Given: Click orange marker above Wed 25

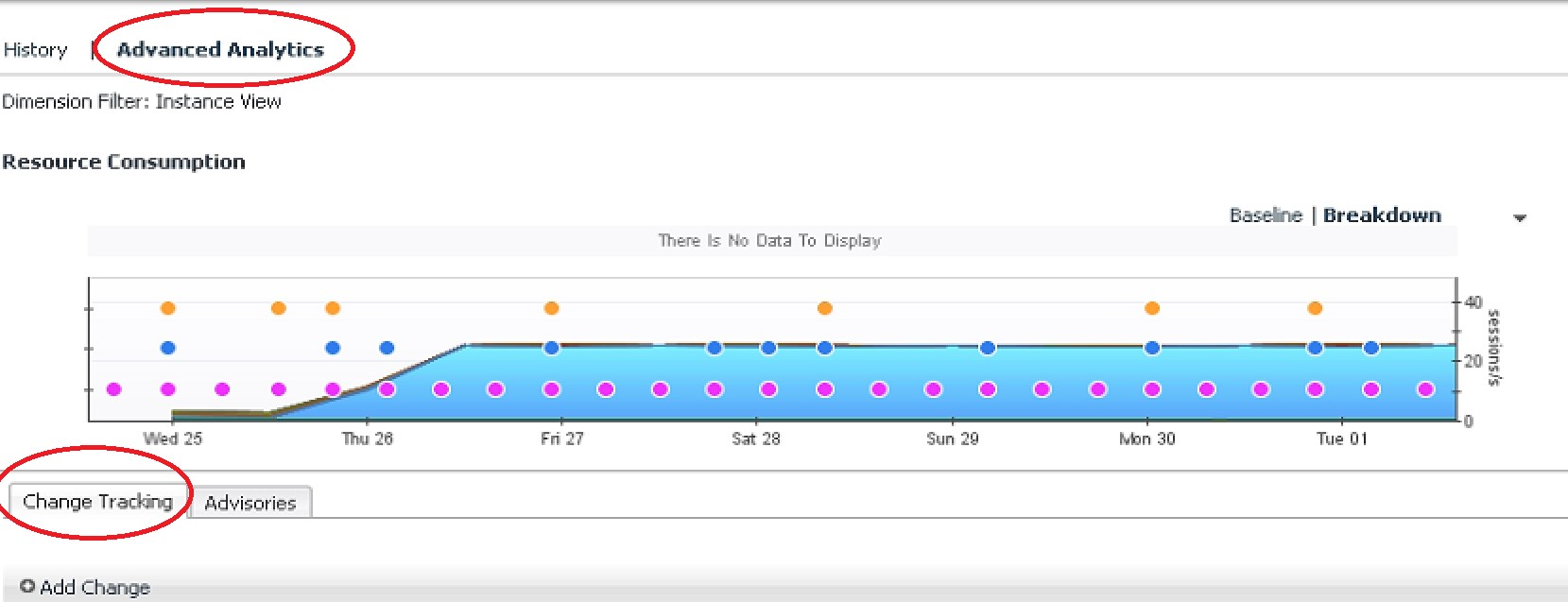Looking at the screenshot, I should pos(168,308).
